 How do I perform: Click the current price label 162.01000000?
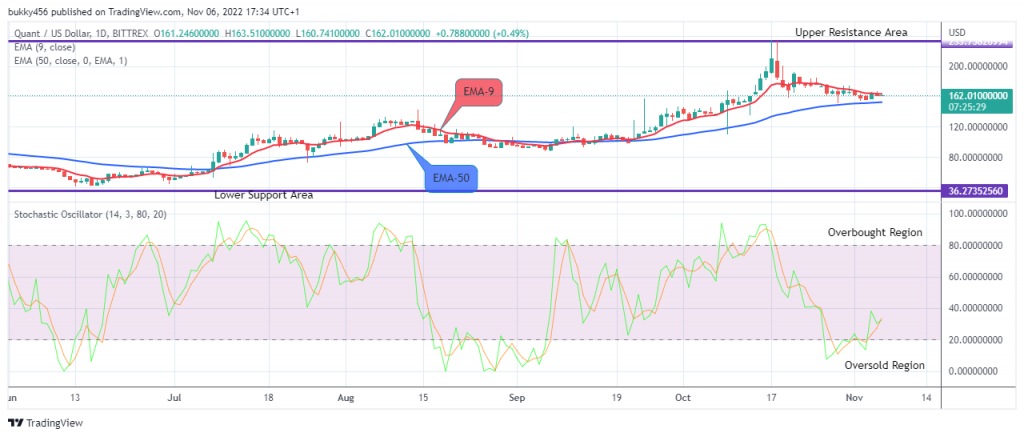pos(978,95)
